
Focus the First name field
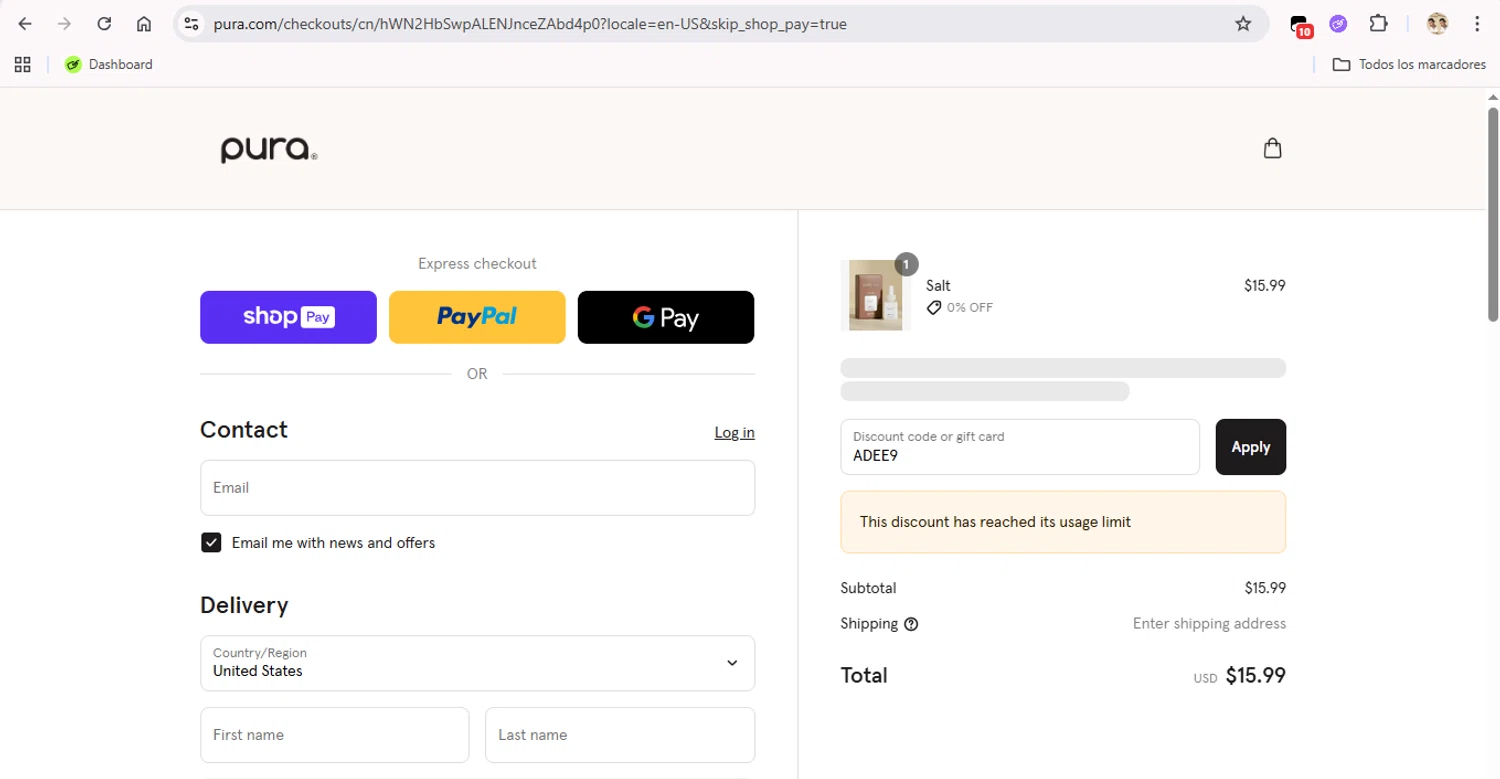(334, 735)
